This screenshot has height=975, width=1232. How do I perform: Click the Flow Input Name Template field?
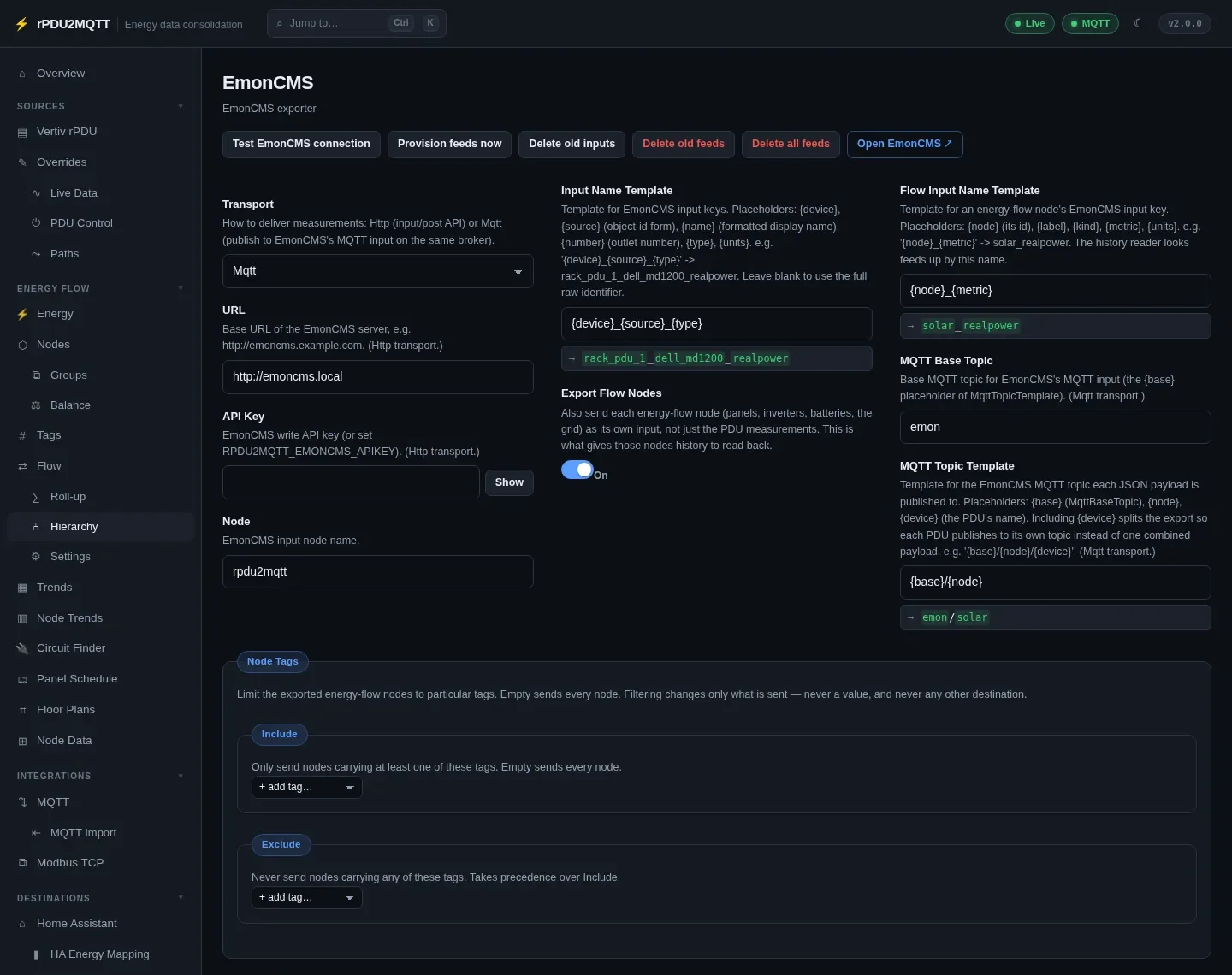click(x=1055, y=291)
